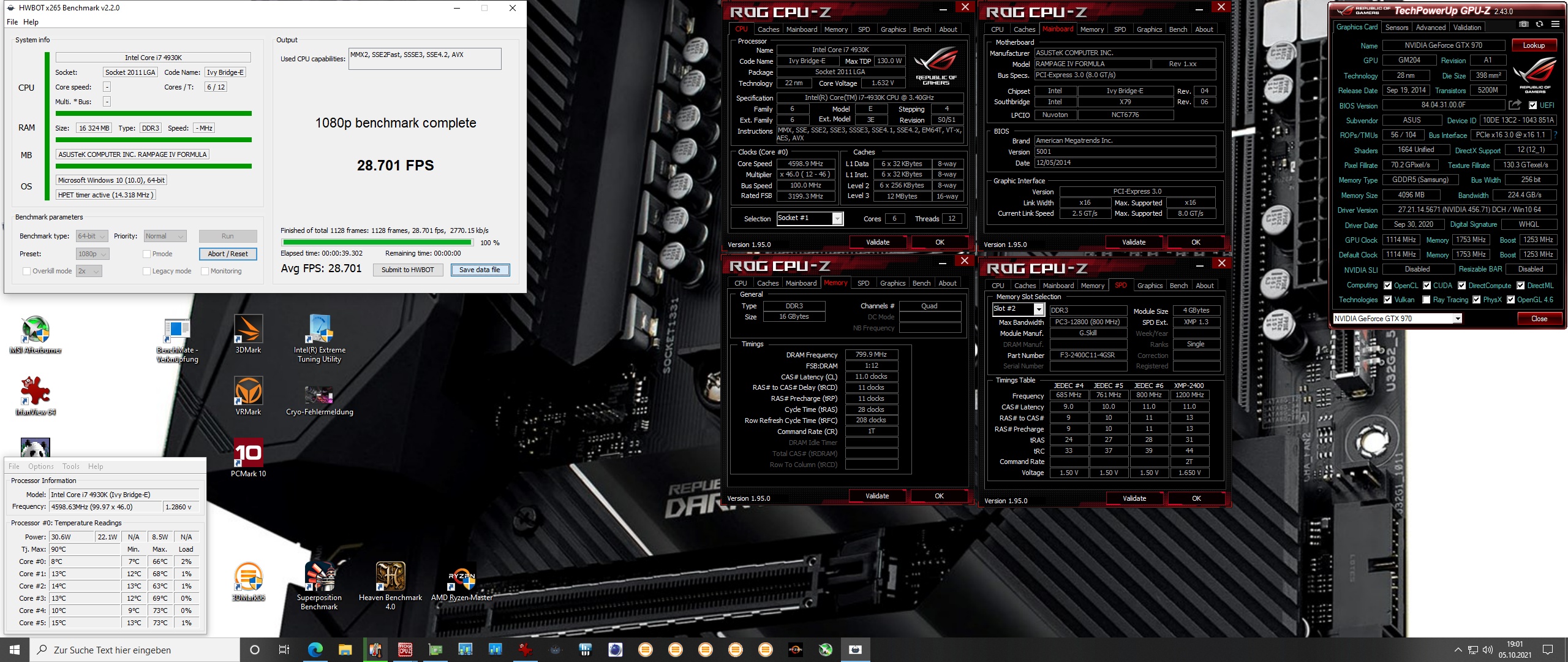Open the IrfanView 64 desktop icon
This screenshot has width=1568, height=662.
[36, 397]
